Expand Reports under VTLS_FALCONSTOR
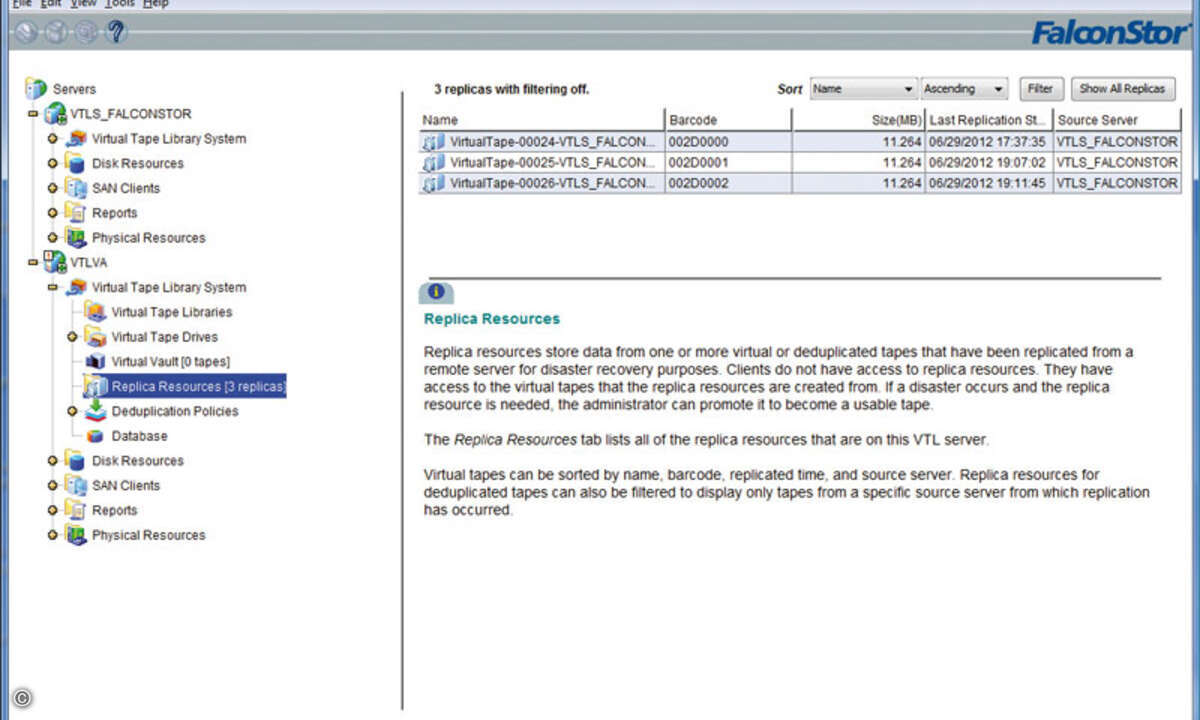1200x720 pixels. point(53,213)
